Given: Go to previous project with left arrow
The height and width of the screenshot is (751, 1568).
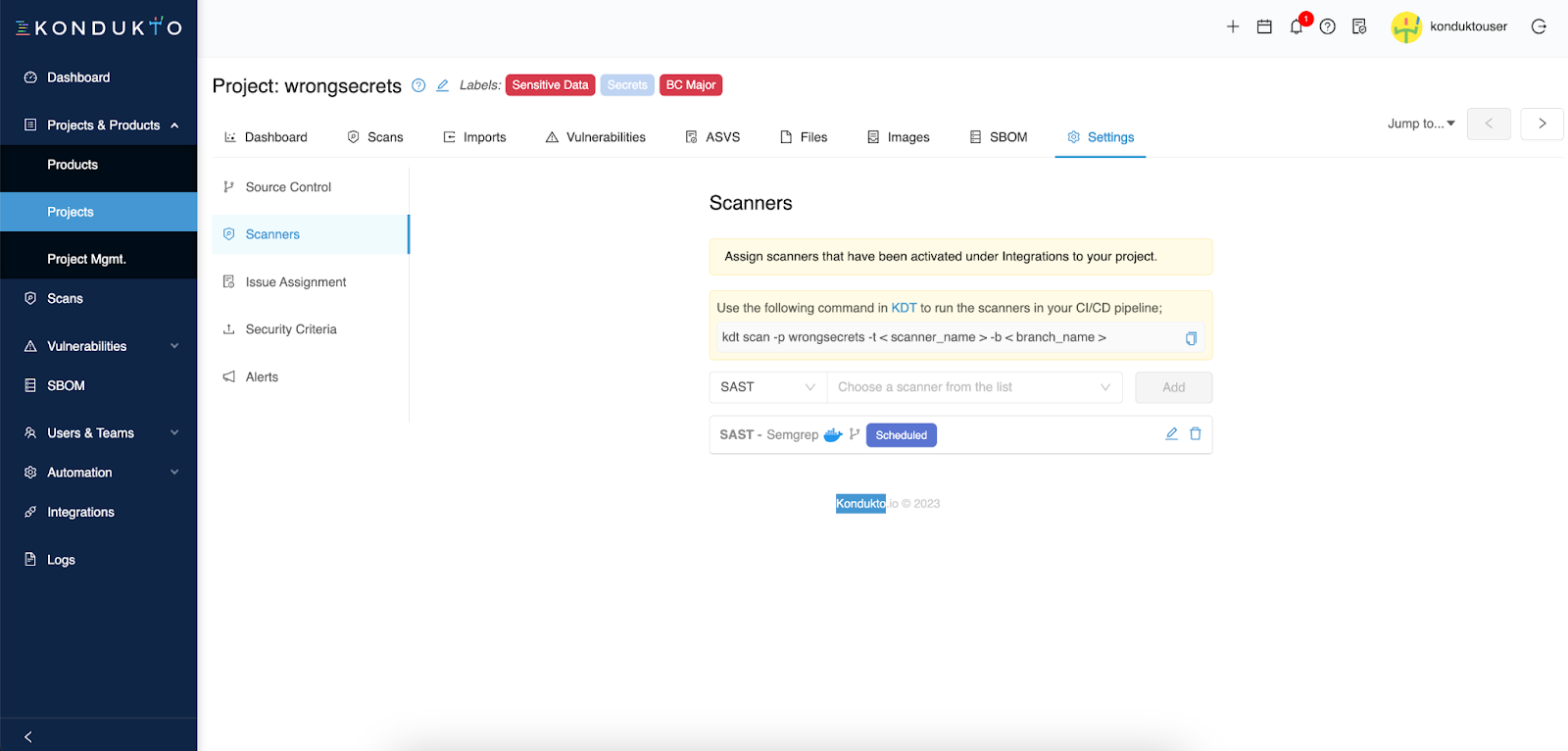Looking at the screenshot, I should (1489, 124).
